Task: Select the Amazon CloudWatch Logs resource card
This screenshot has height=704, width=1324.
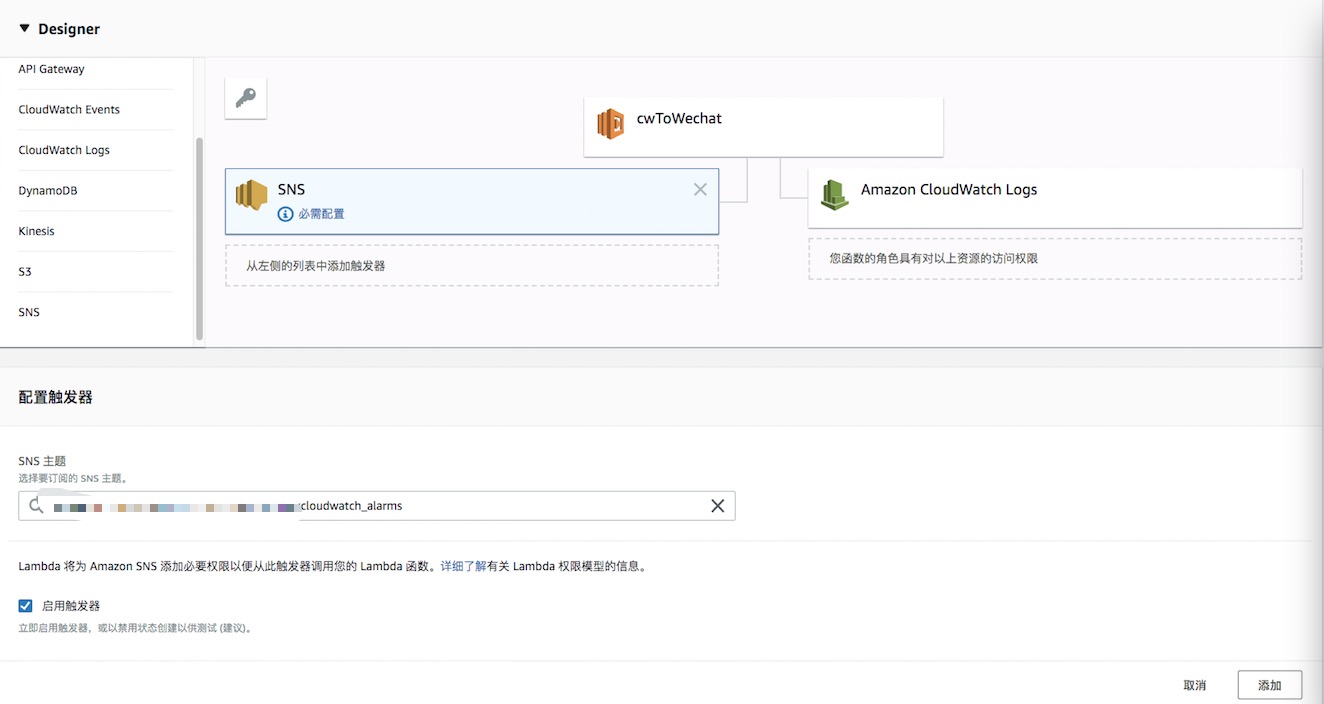Action: [1055, 197]
